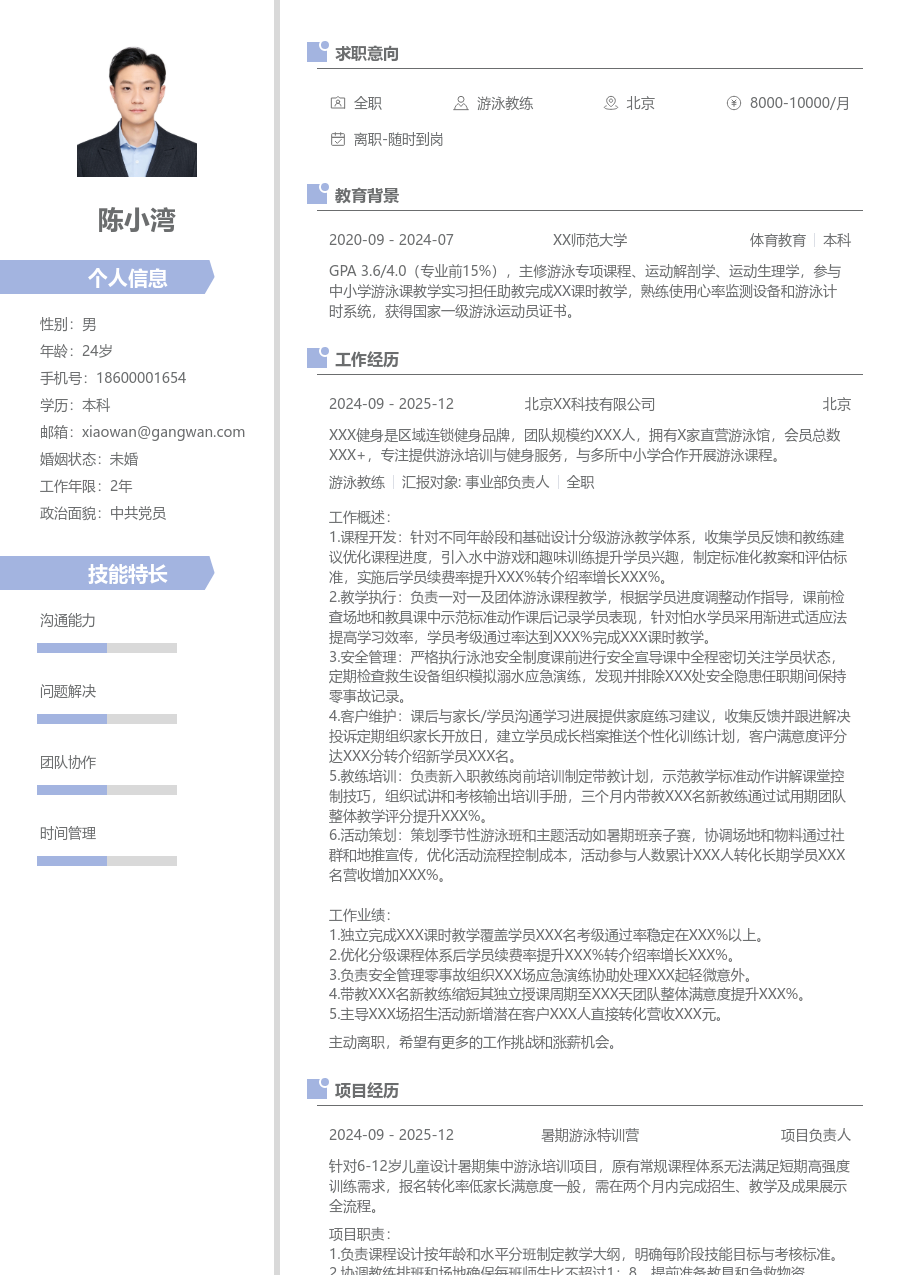Click the calendar icon beside 离职-随时到岗
The image size is (900, 1275).
(338, 139)
